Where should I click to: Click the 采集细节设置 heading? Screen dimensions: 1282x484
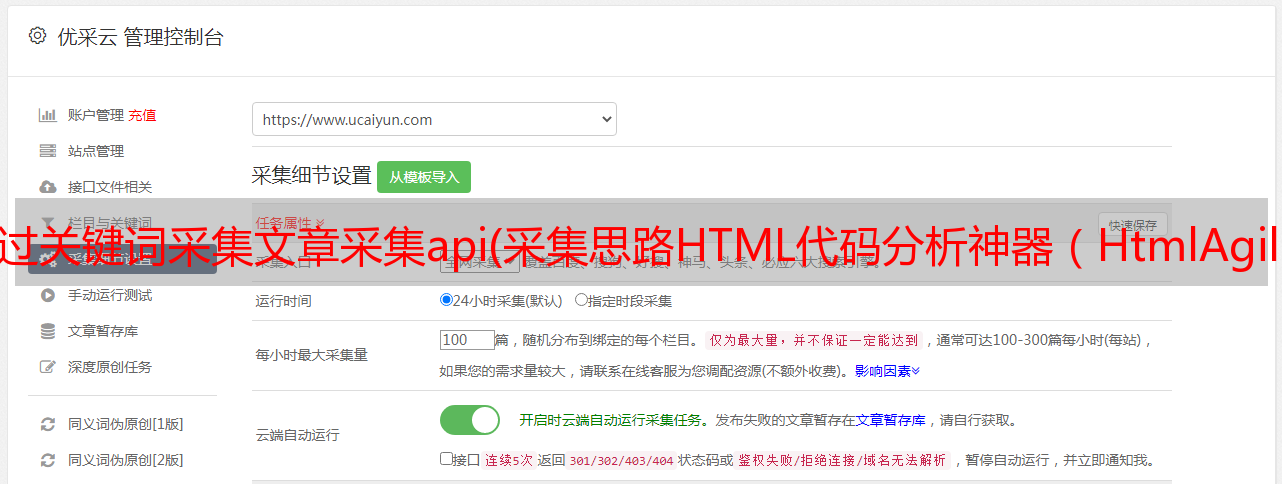312,176
